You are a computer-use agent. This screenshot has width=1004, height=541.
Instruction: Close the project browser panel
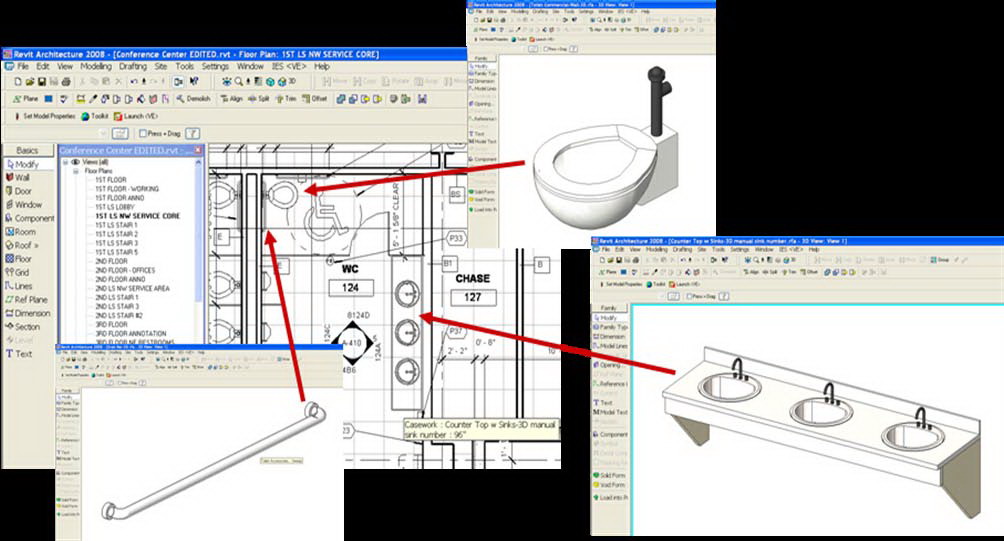coord(198,150)
